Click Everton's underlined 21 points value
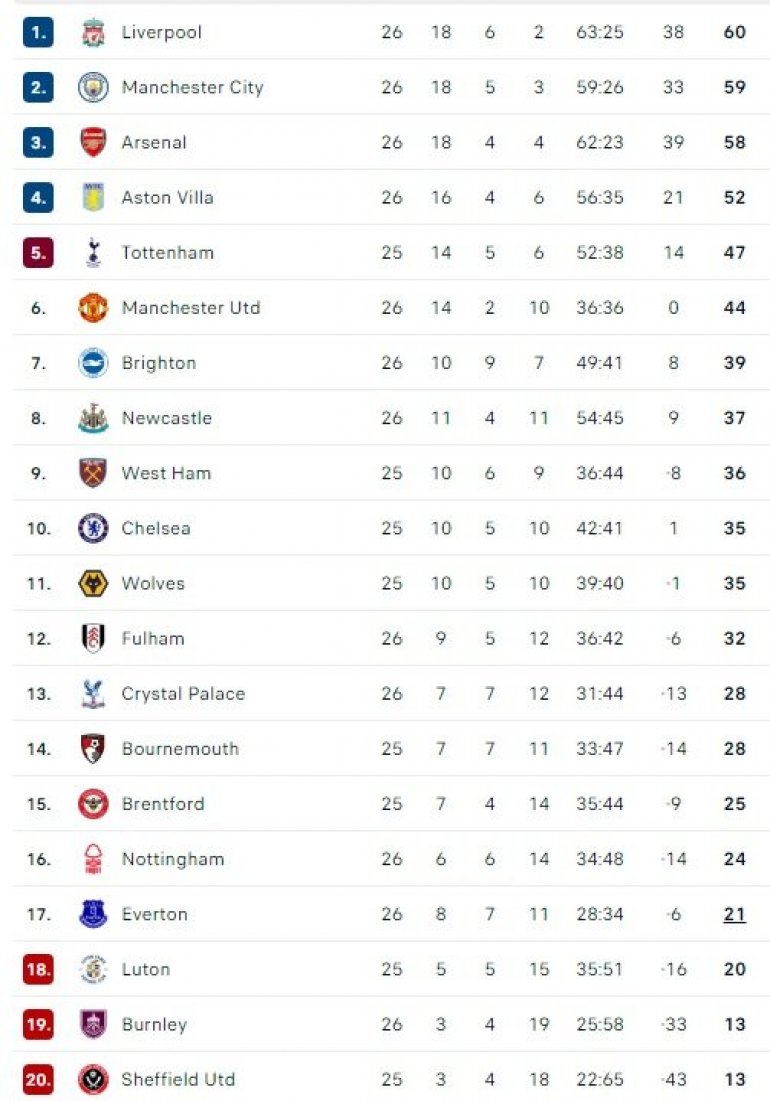The image size is (770, 1101). tap(734, 914)
